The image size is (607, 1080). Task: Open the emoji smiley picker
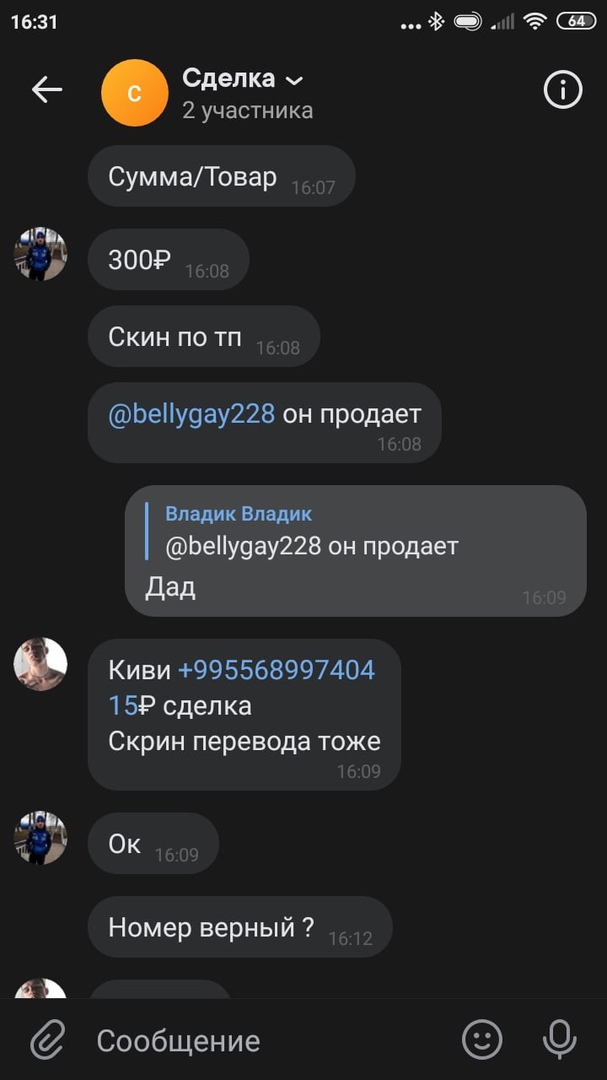[482, 1039]
